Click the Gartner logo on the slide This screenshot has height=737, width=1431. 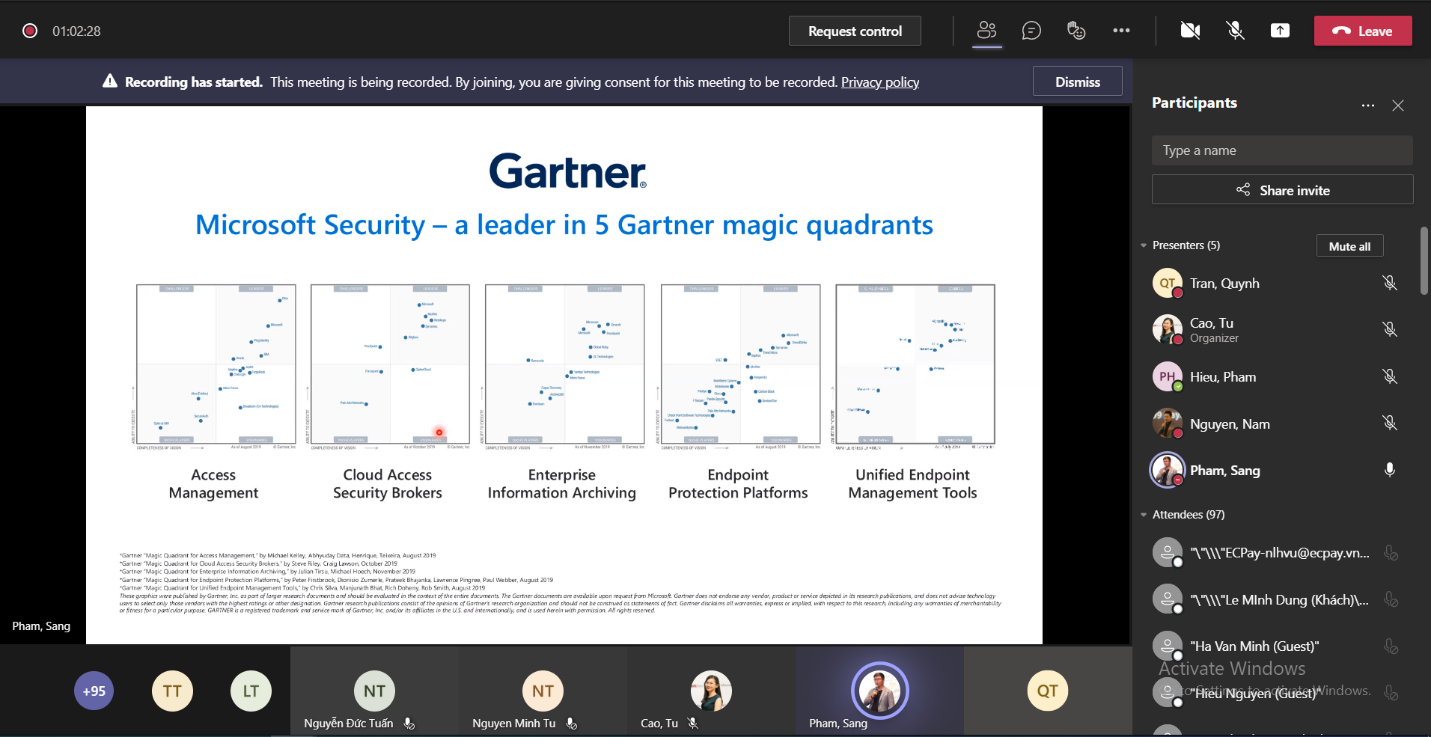pyautogui.click(x=568, y=170)
